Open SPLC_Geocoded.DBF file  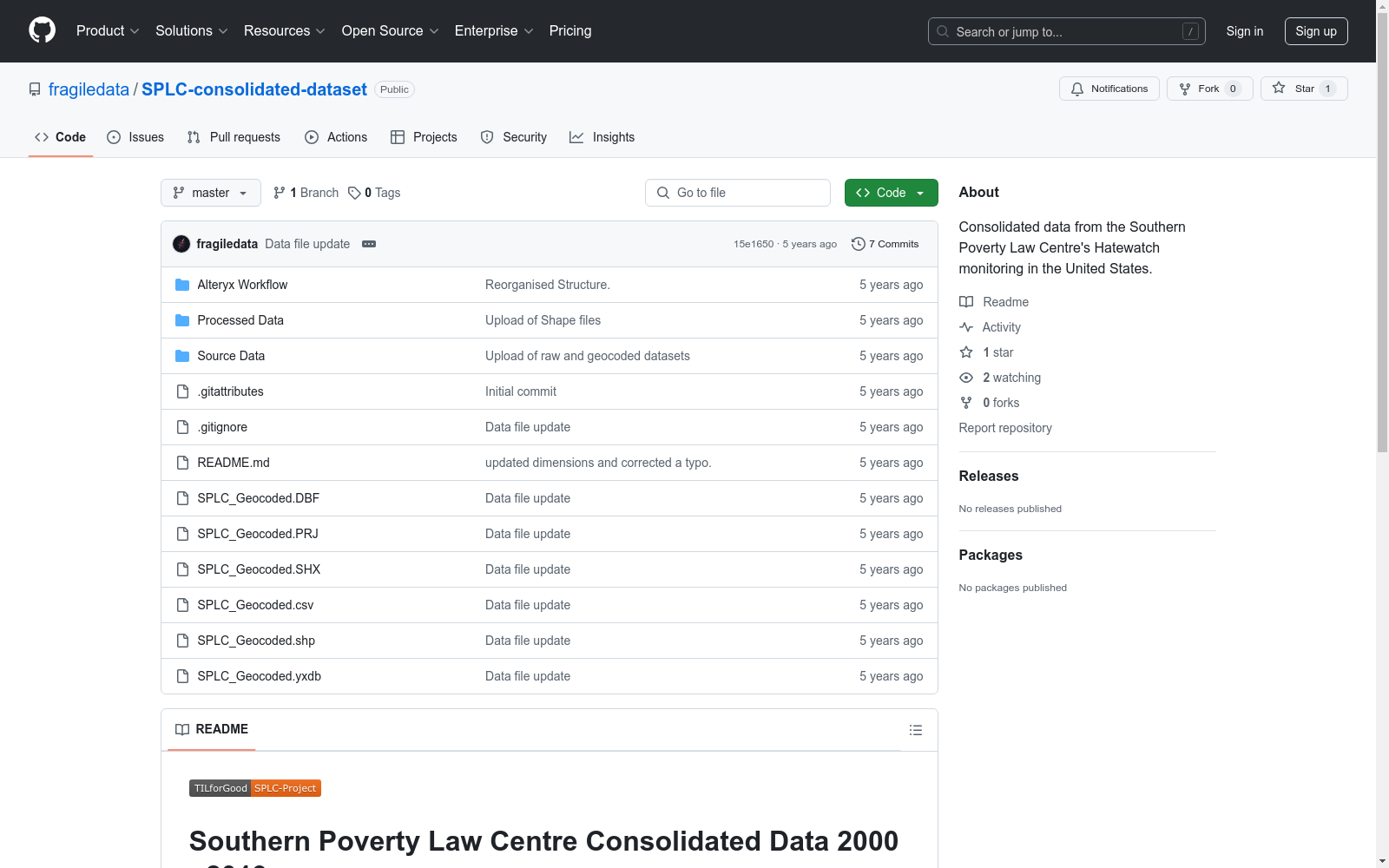tap(259, 498)
